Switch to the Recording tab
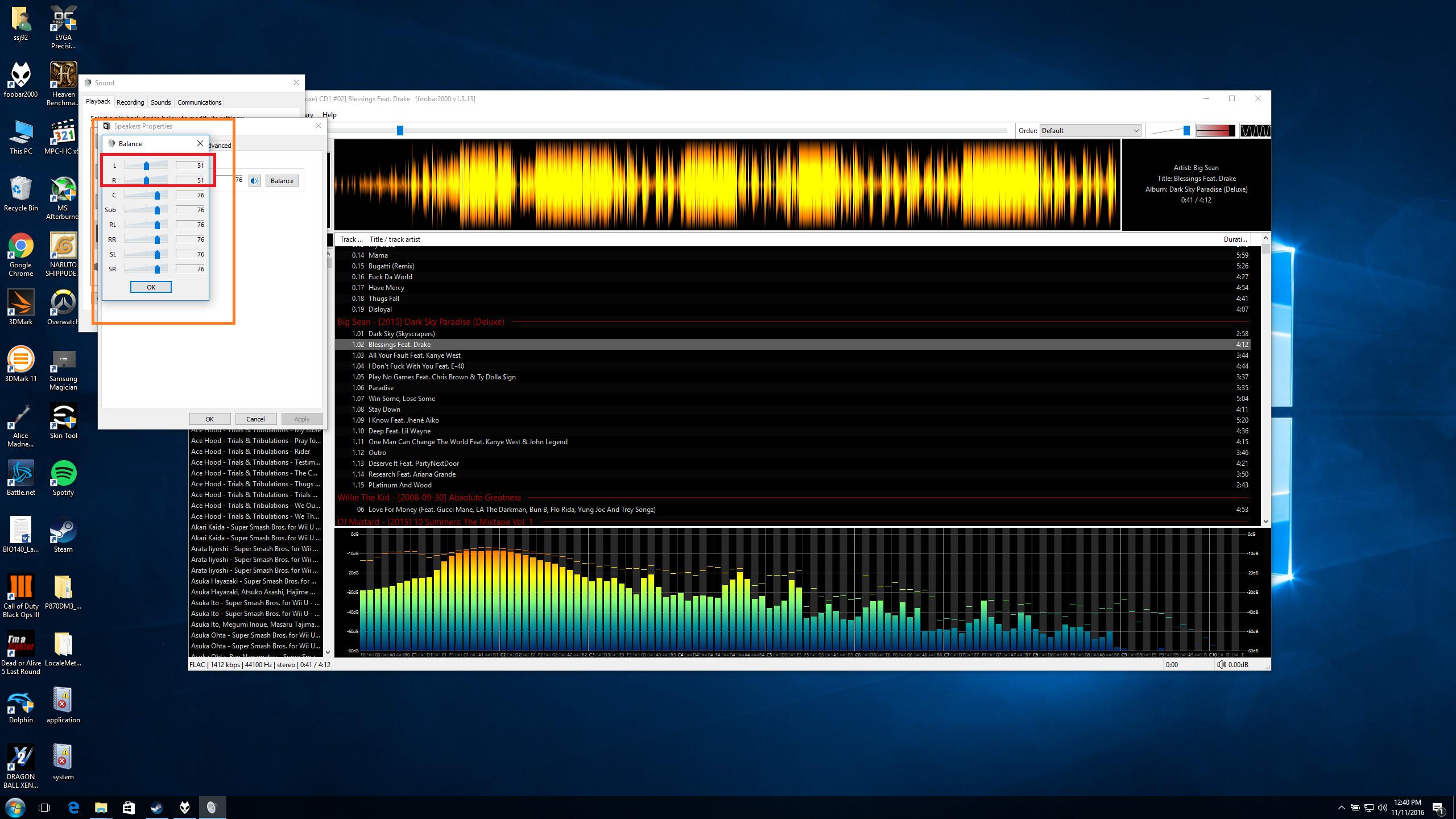The width and height of the screenshot is (1456, 819). pyautogui.click(x=130, y=102)
